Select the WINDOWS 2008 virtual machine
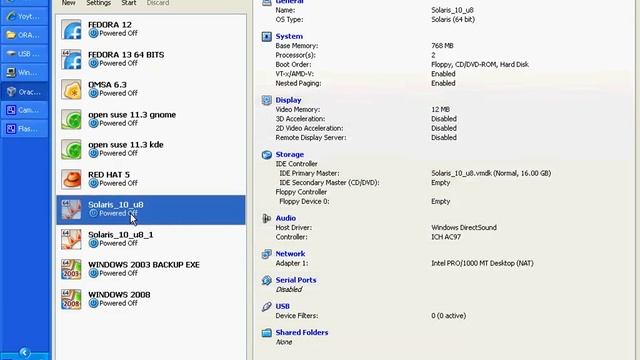 point(151,300)
